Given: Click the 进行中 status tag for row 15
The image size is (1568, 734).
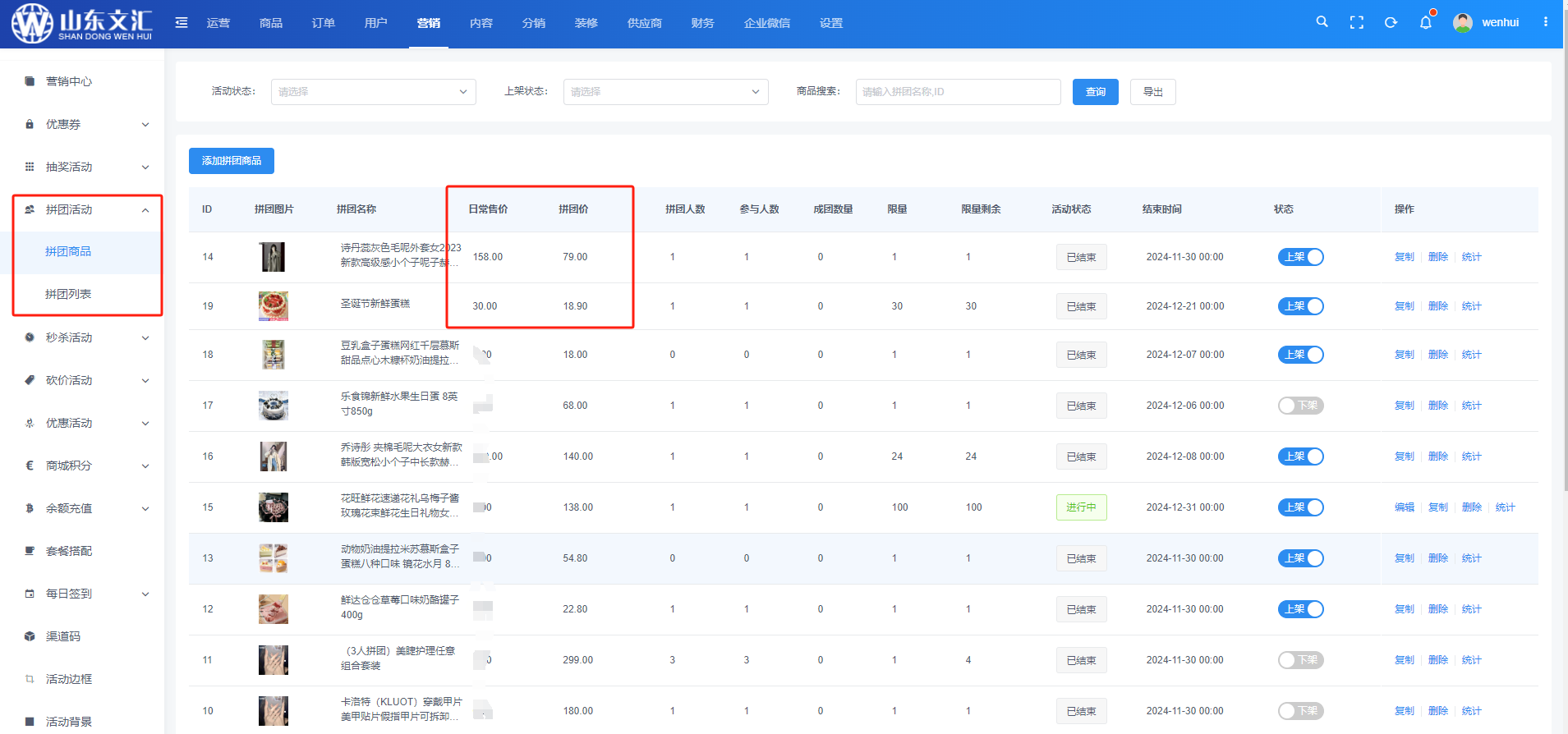Looking at the screenshot, I should coord(1081,507).
